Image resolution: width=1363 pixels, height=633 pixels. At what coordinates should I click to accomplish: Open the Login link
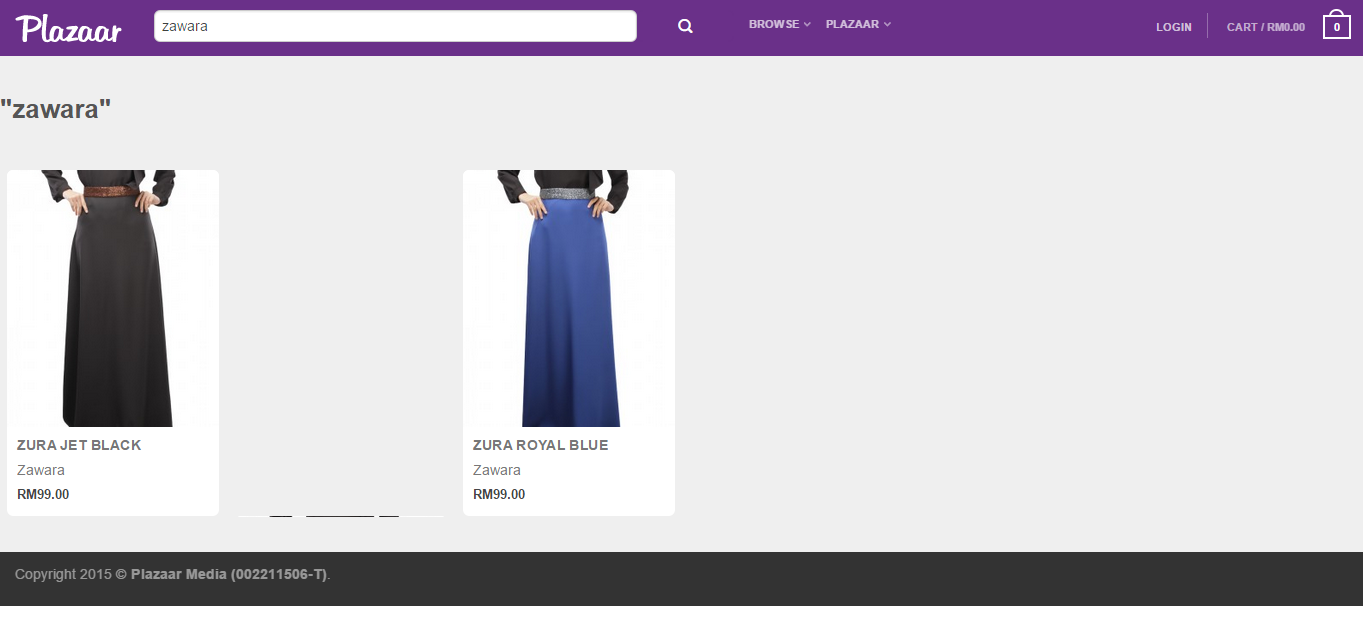pyautogui.click(x=1174, y=27)
